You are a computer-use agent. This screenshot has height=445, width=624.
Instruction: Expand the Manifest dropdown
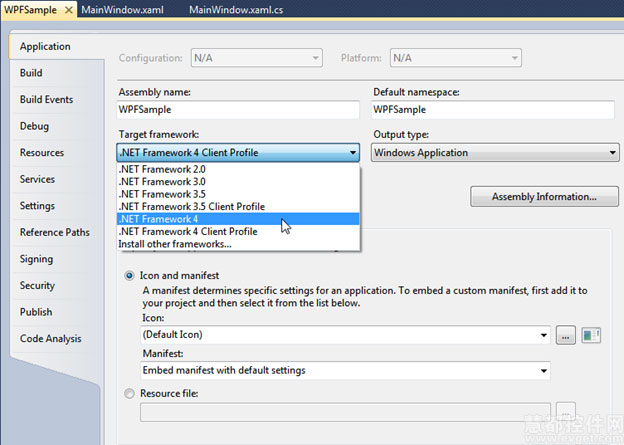point(544,371)
